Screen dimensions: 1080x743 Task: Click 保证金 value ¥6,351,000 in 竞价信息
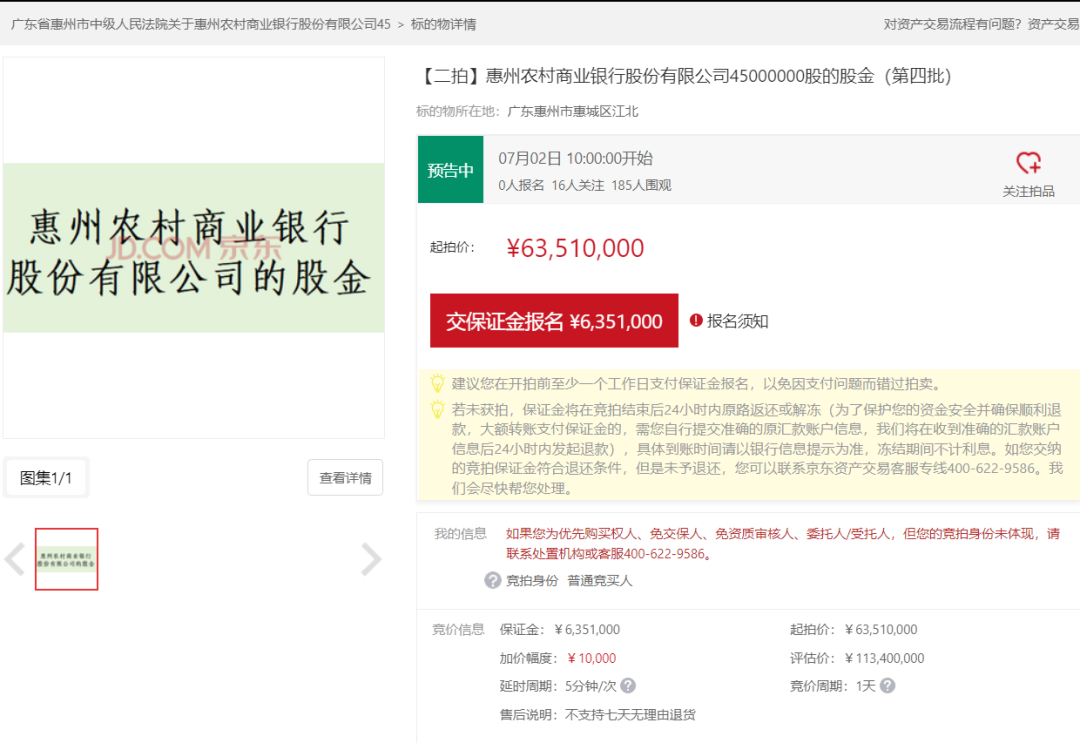coord(587,629)
